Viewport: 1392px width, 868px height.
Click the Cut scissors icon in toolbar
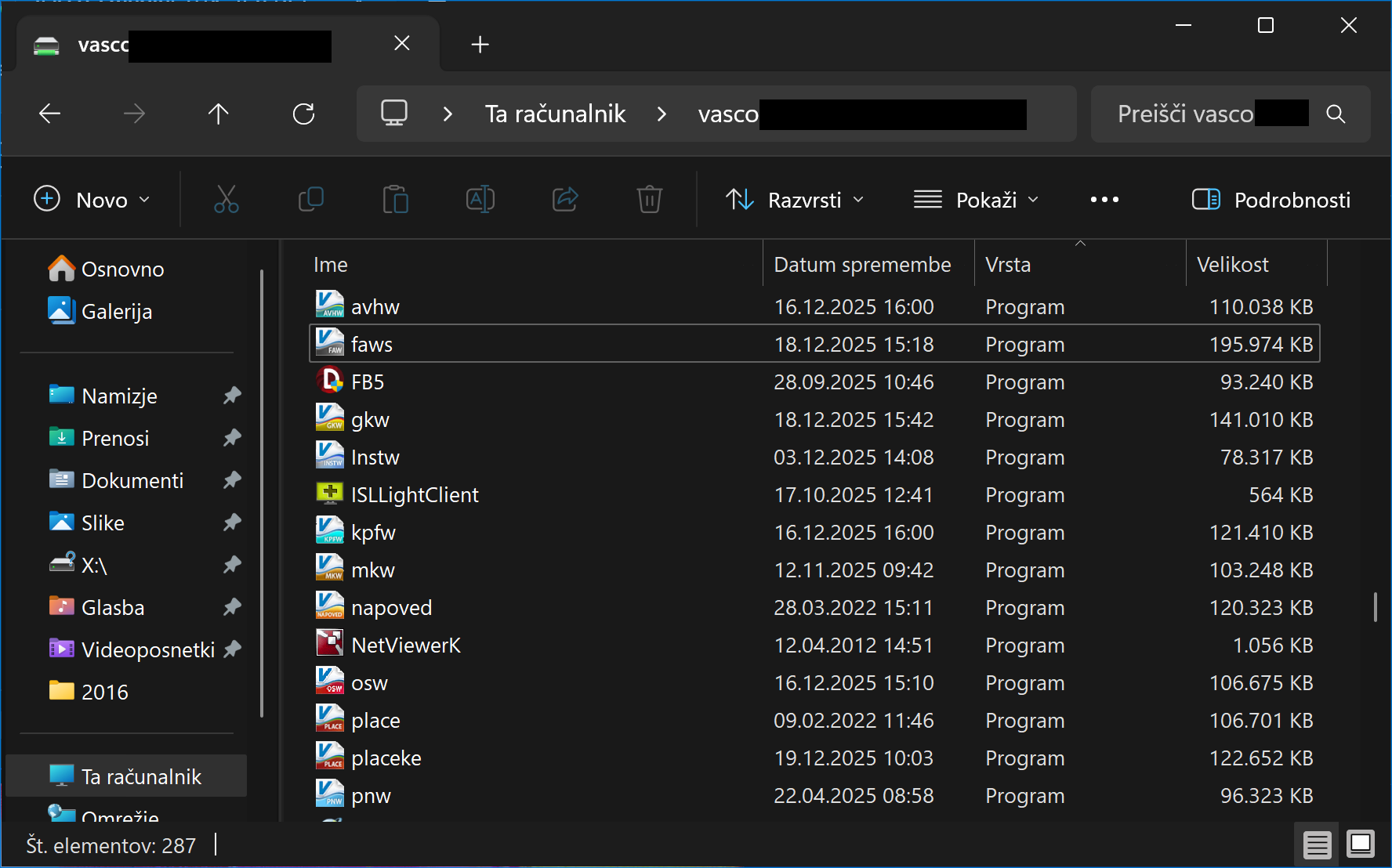[227, 200]
